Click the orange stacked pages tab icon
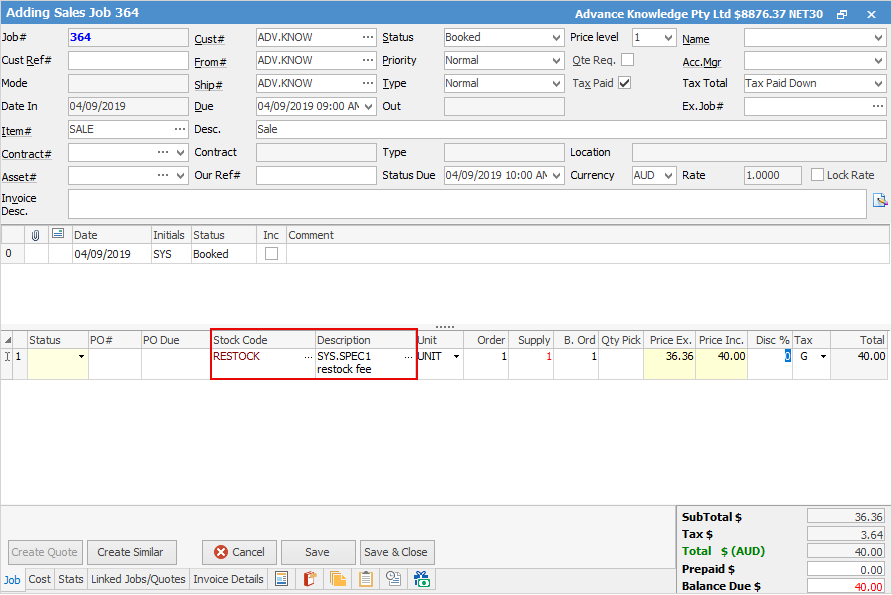 tap(338, 579)
